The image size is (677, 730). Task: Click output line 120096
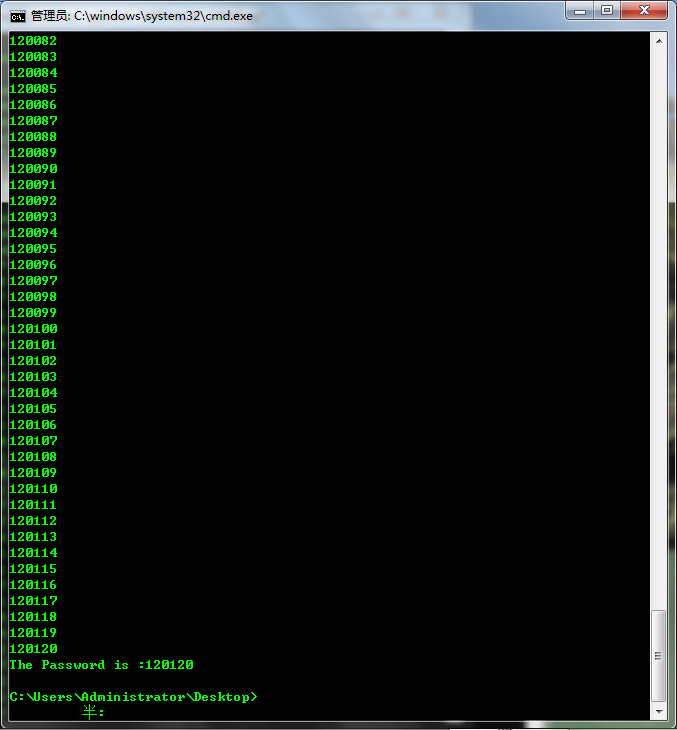tap(33, 265)
